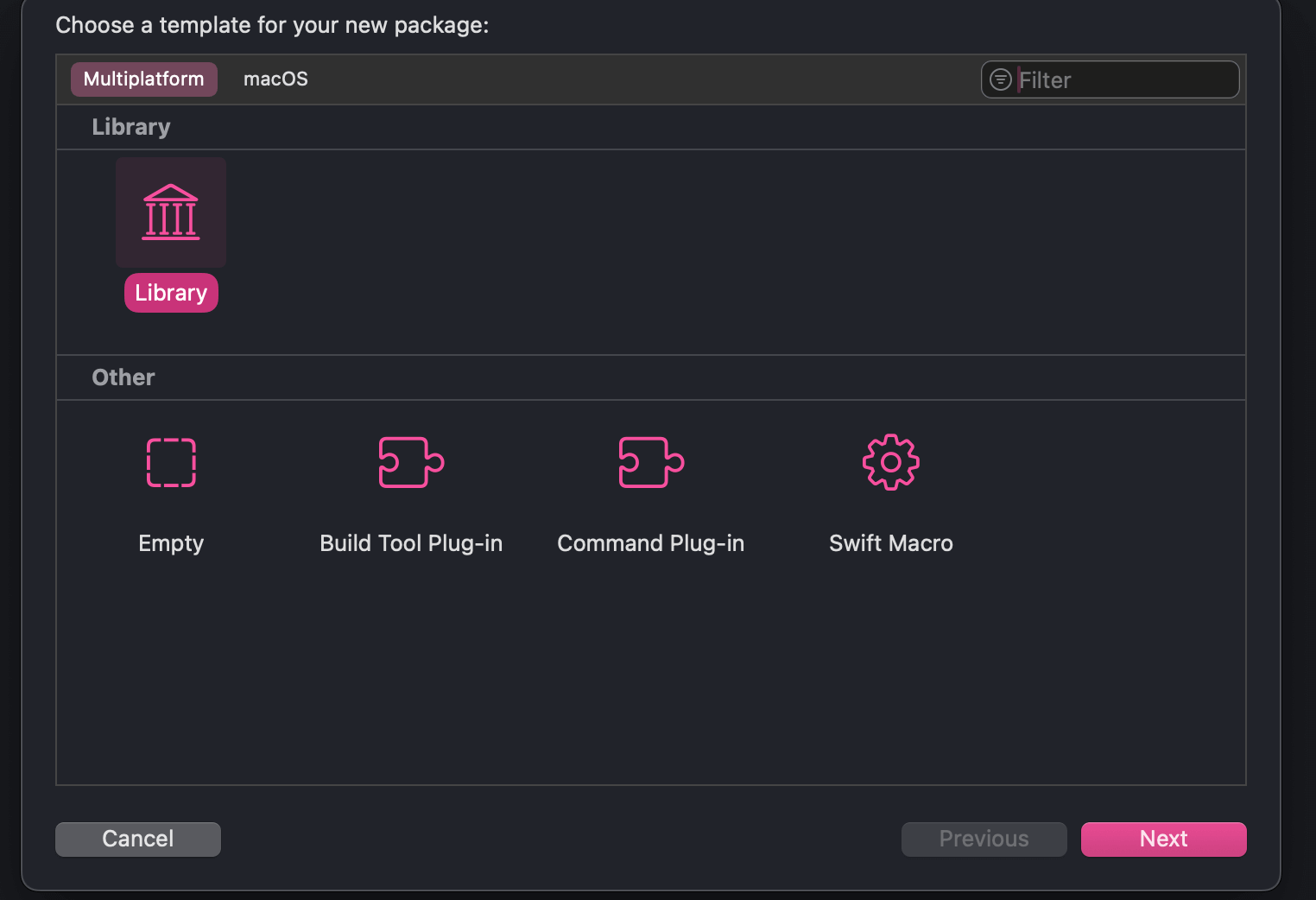Click the highlighted Library label

click(171, 293)
